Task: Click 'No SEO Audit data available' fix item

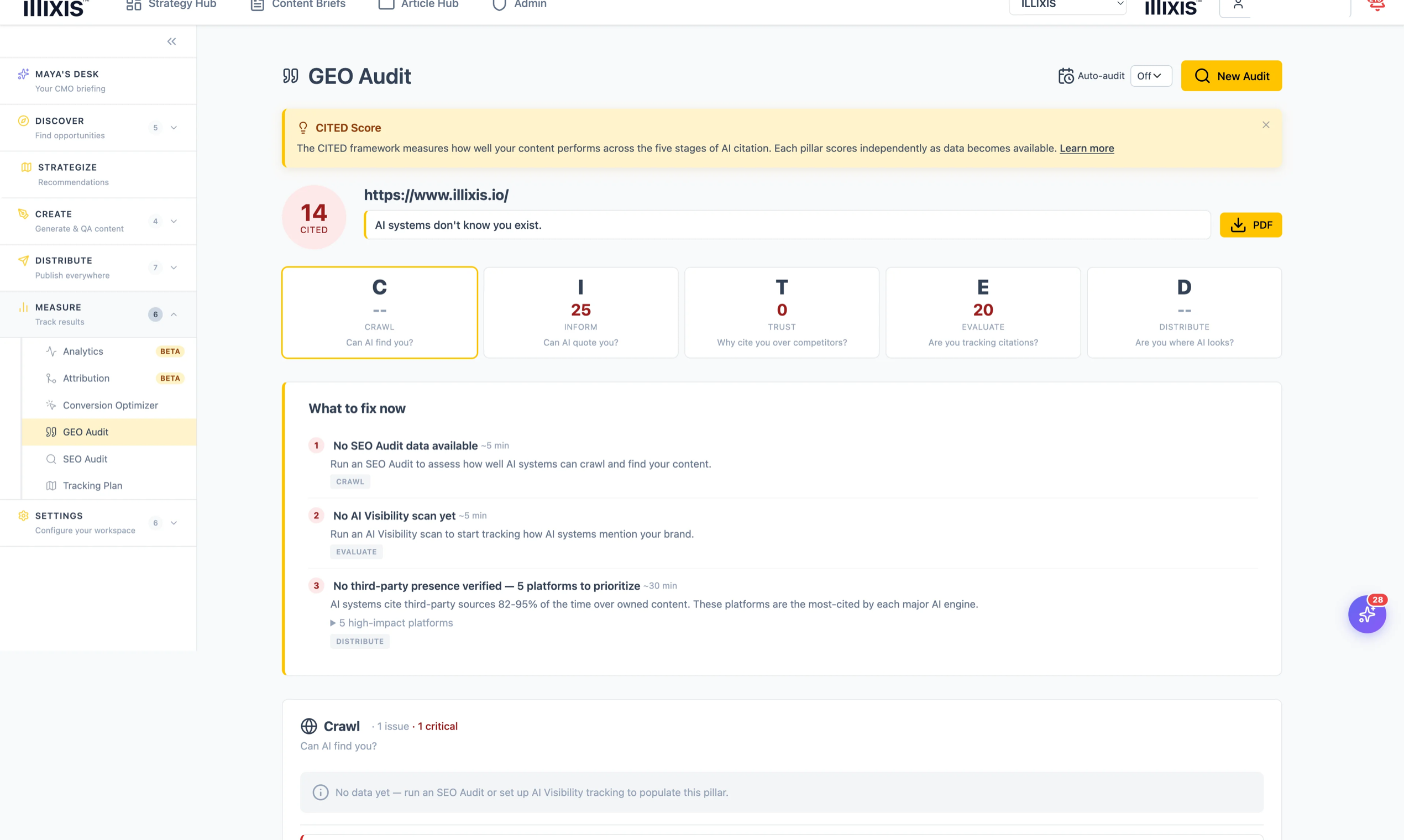Action: click(x=405, y=446)
